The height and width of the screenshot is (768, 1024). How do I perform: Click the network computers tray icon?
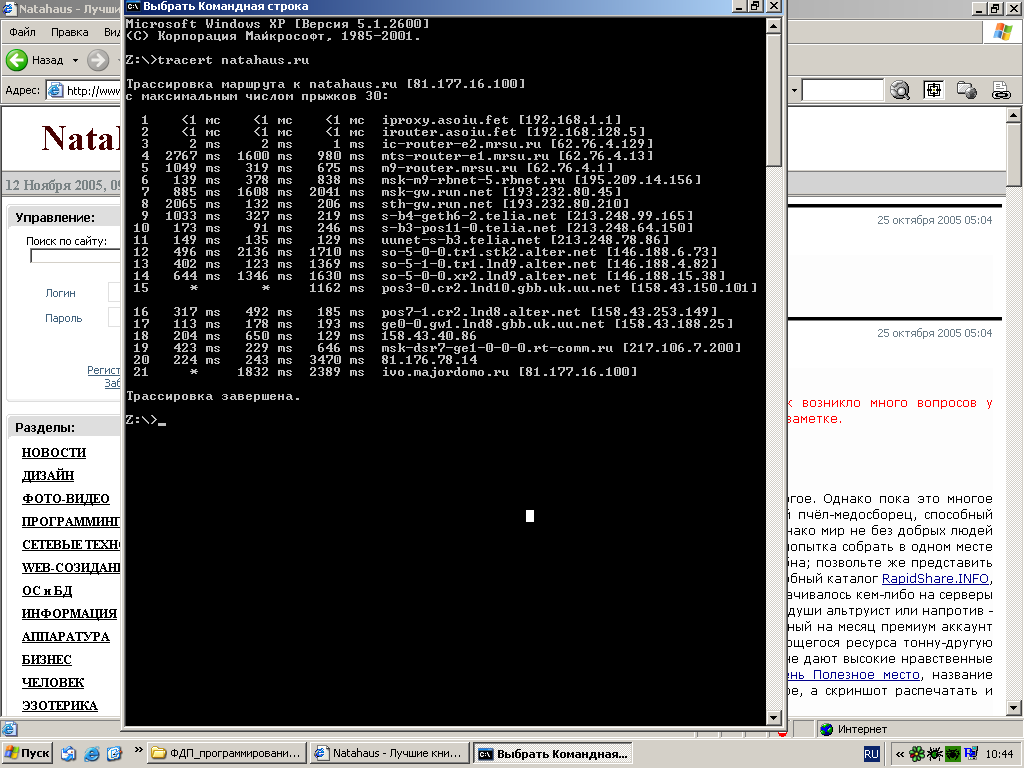tap(971, 754)
